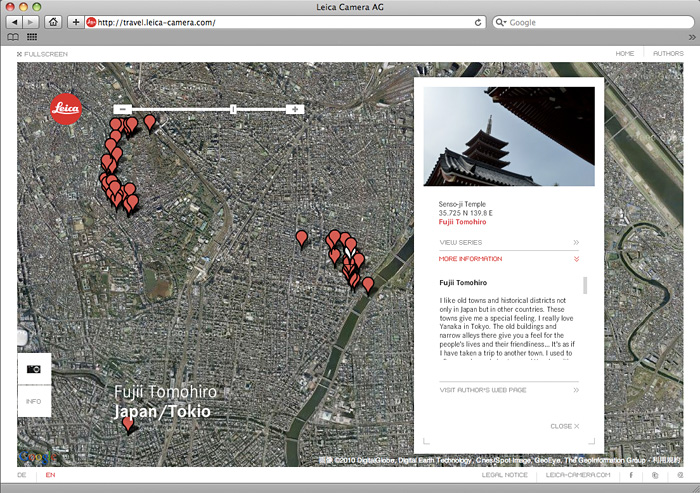Image resolution: width=700 pixels, height=493 pixels.
Task: Close the info panel with CLOSE X
Action: point(564,426)
